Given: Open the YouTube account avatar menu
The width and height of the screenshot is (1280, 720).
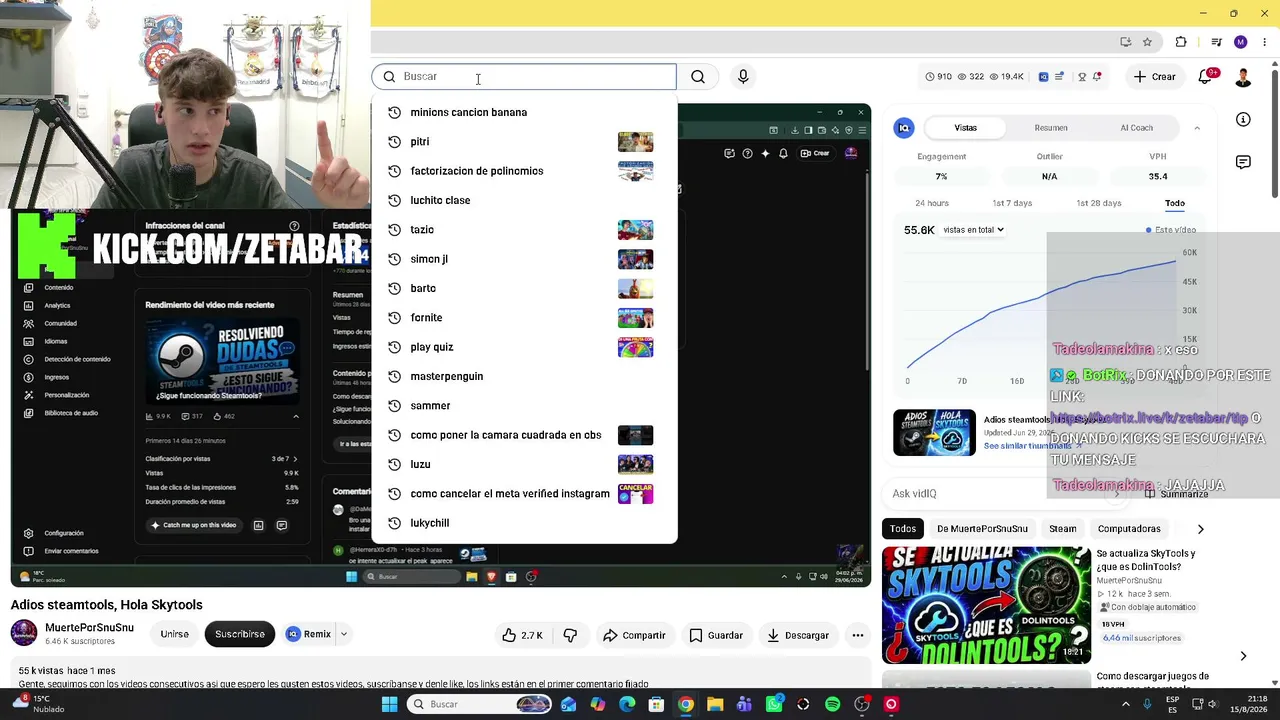Looking at the screenshot, I should (x=1243, y=77).
